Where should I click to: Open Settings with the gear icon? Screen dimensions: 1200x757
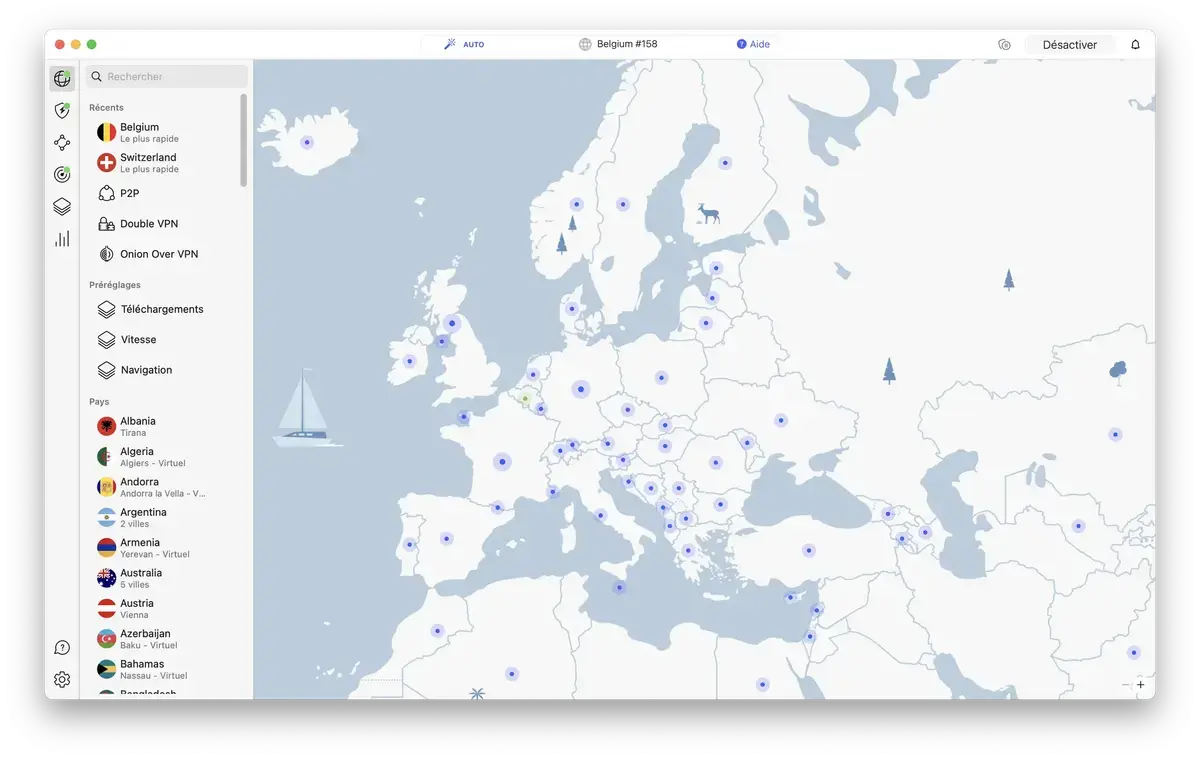click(62, 678)
